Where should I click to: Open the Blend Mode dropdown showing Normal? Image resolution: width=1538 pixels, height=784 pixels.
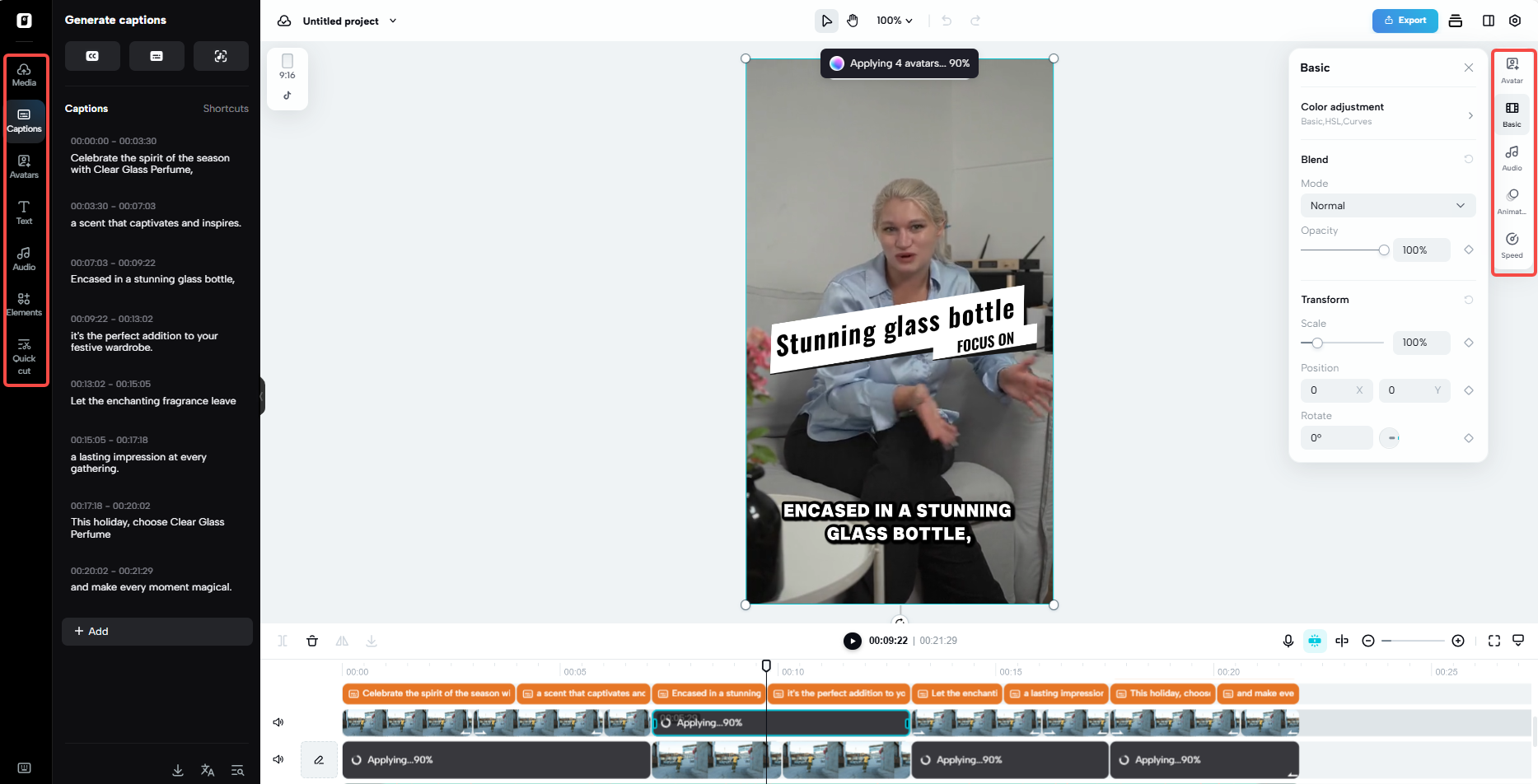(x=1387, y=205)
